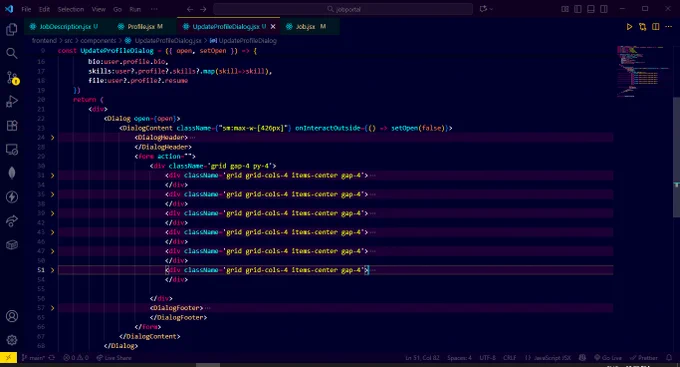Open the Search view in activity bar
This screenshot has height=367, width=680.
coord(12,53)
